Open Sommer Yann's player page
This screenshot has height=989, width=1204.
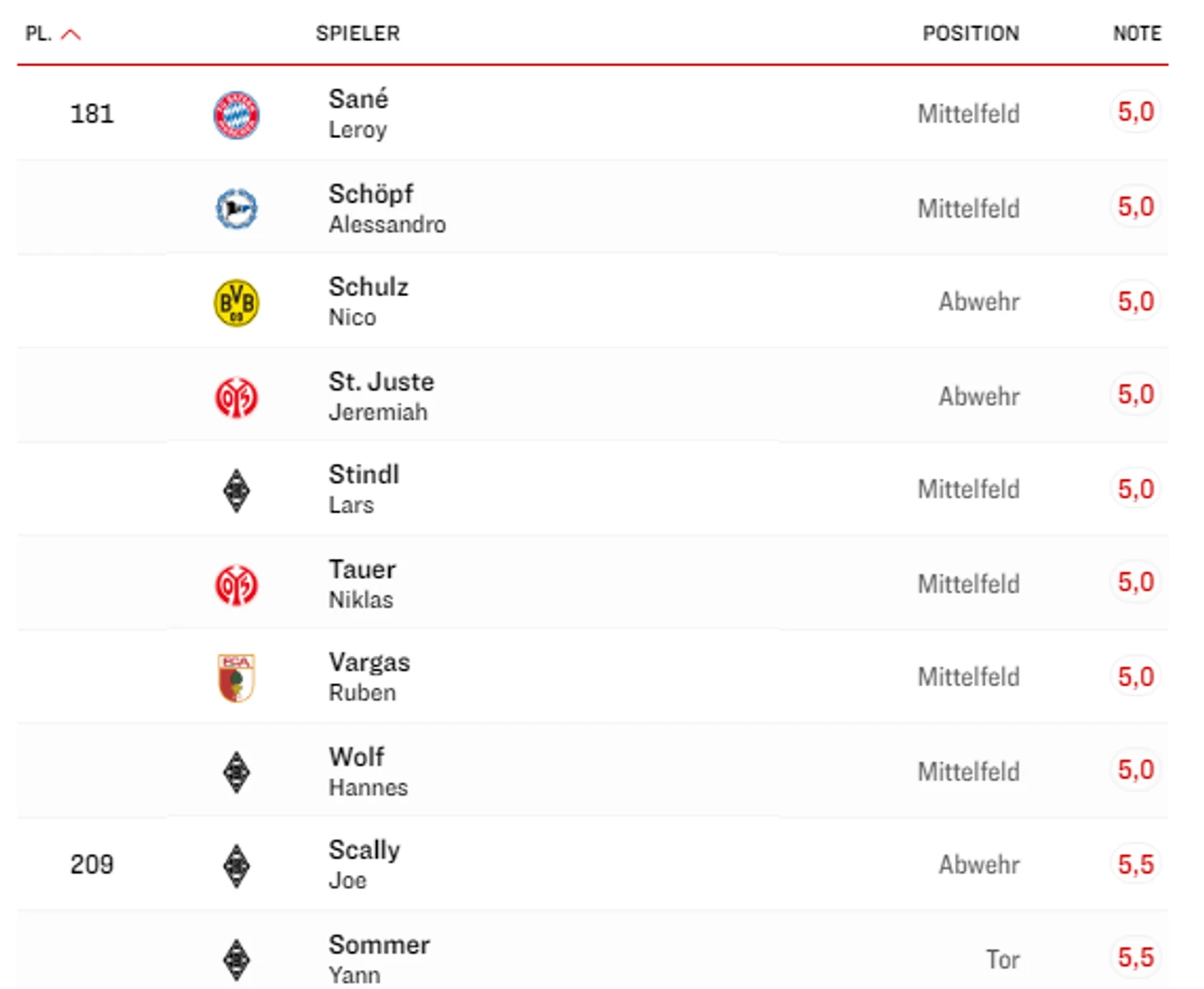(379, 959)
